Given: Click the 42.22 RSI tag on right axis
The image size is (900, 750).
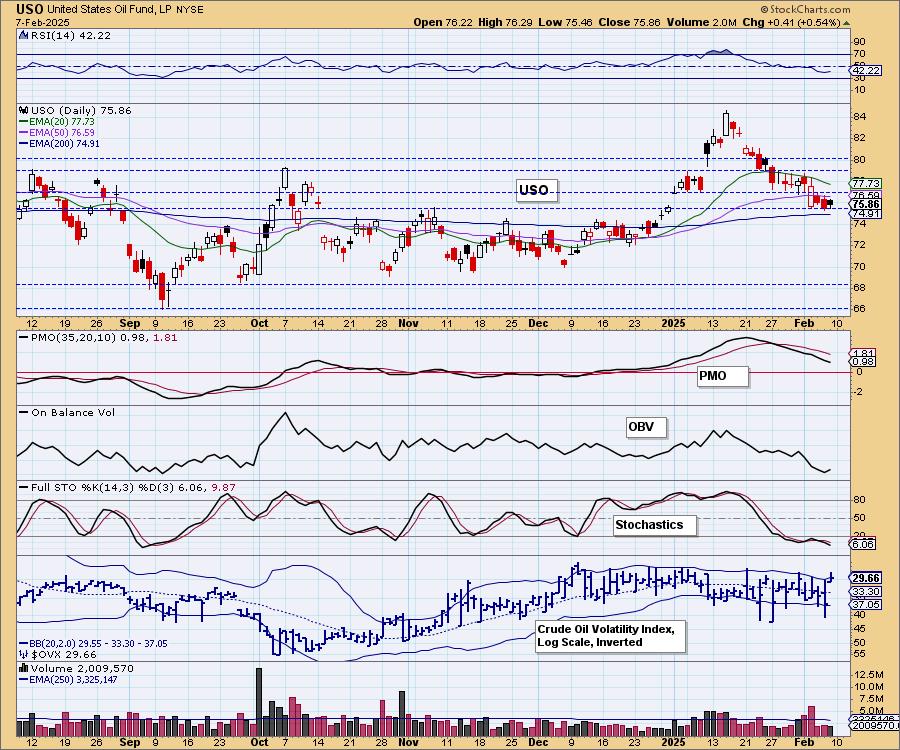Looking at the screenshot, I should (866, 70).
